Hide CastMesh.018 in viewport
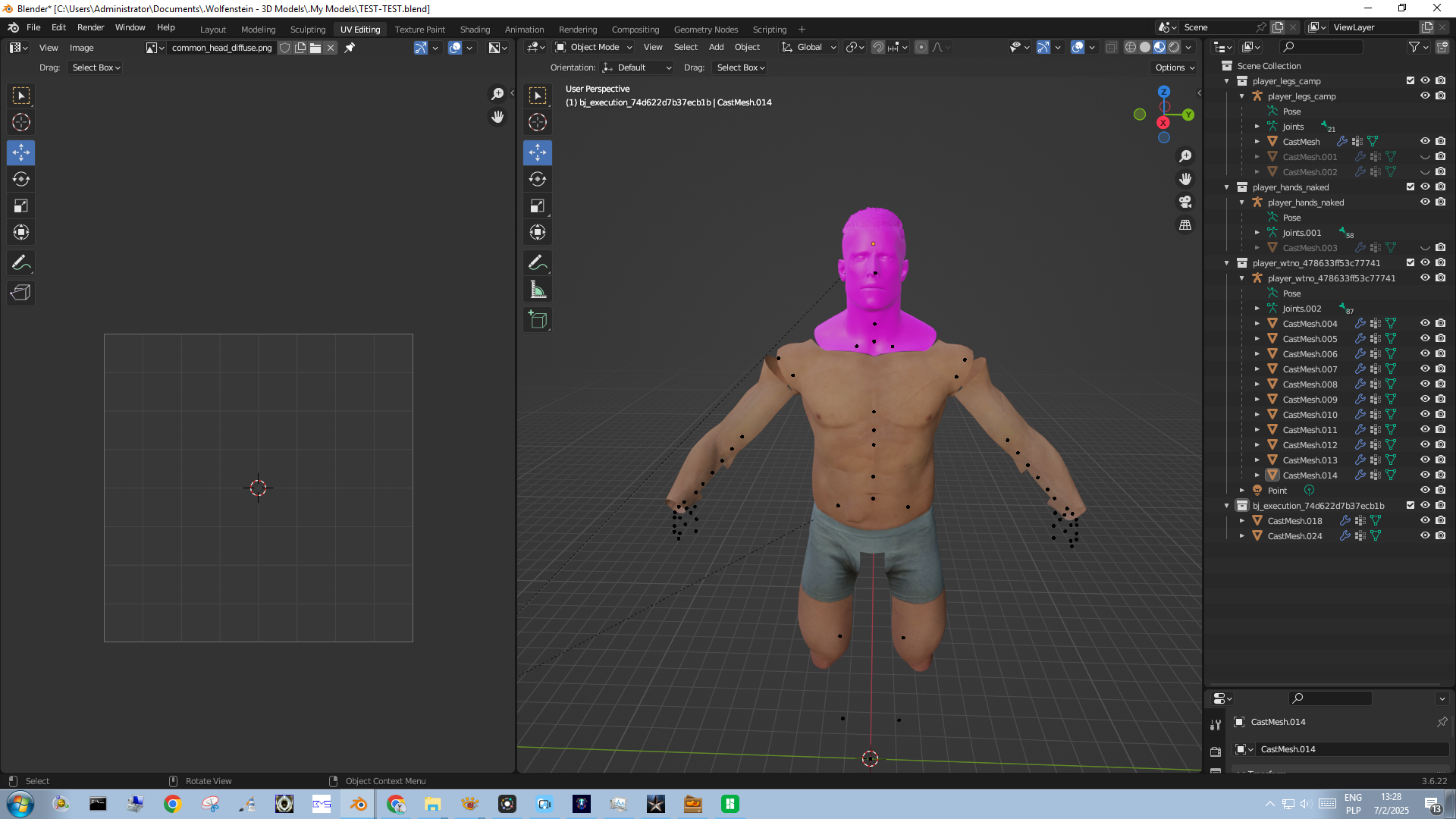This screenshot has width=1456, height=819. pyautogui.click(x=1425, y=521)
